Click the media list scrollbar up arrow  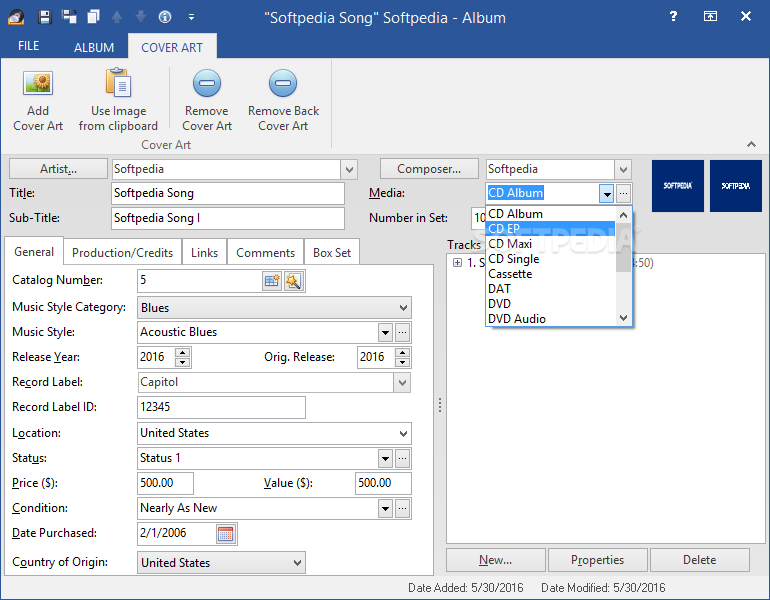[624, 215]
